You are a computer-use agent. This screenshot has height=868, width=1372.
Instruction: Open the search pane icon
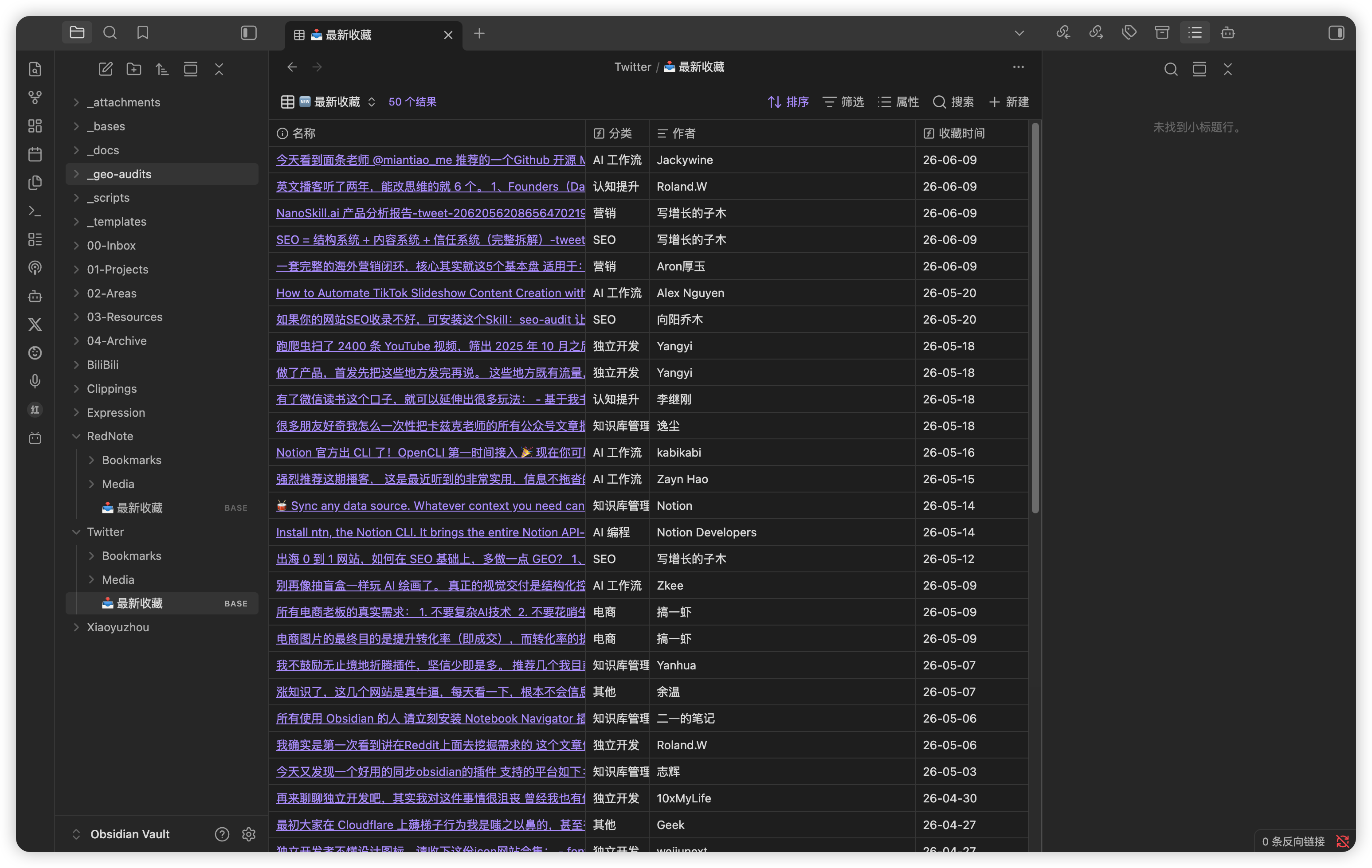coord(110,32)
